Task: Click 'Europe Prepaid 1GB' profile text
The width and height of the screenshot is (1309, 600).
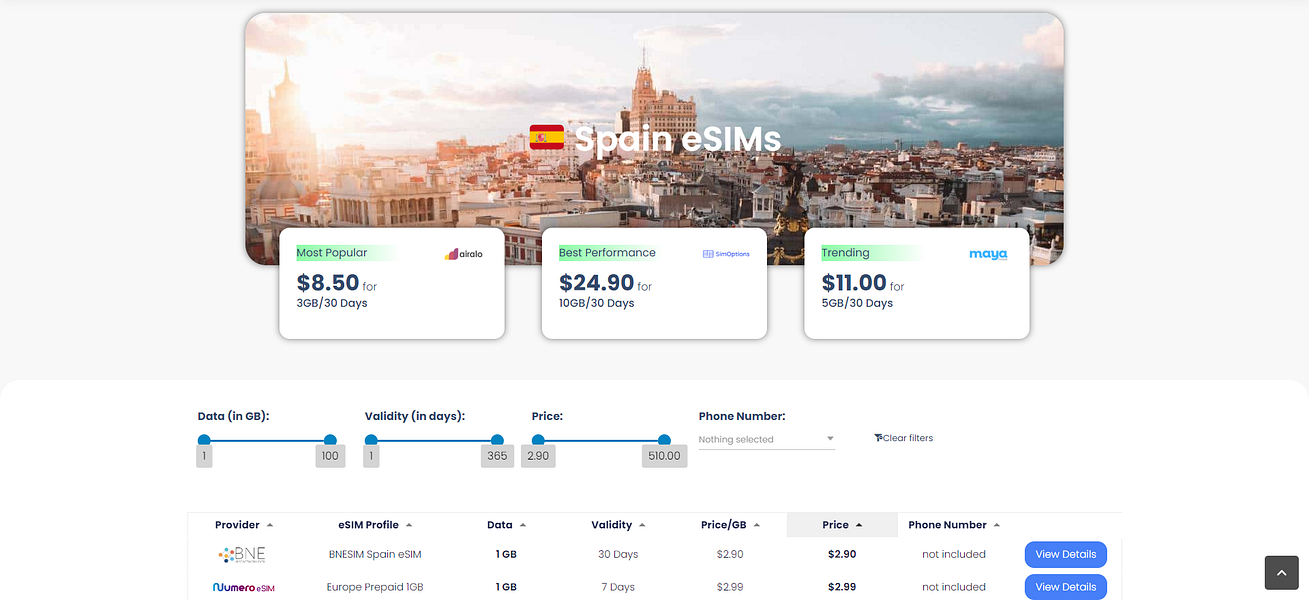Action: 375,587
